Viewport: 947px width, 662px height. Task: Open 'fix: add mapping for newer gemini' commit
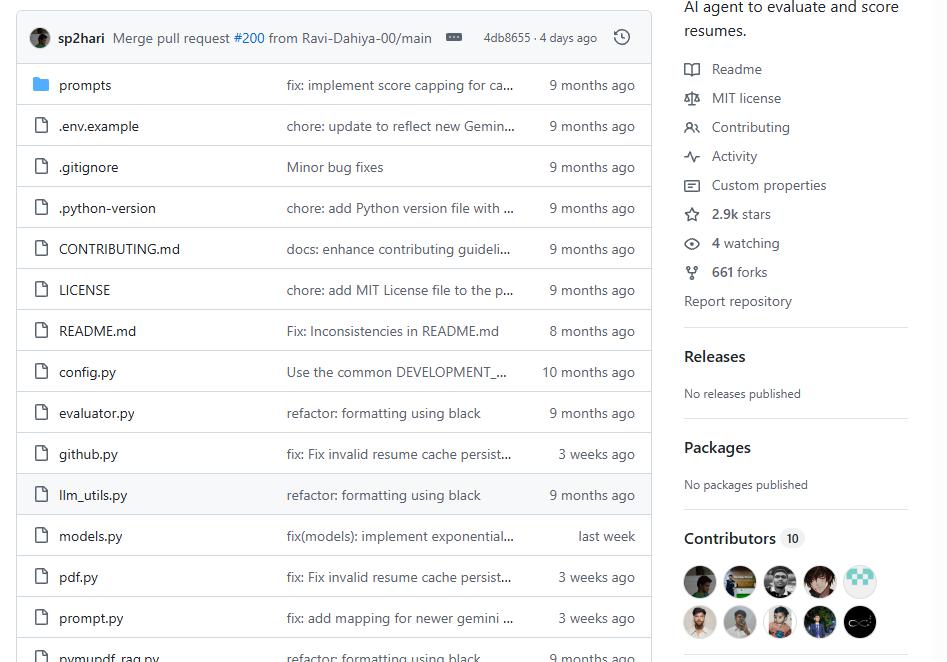coord(400,619)
